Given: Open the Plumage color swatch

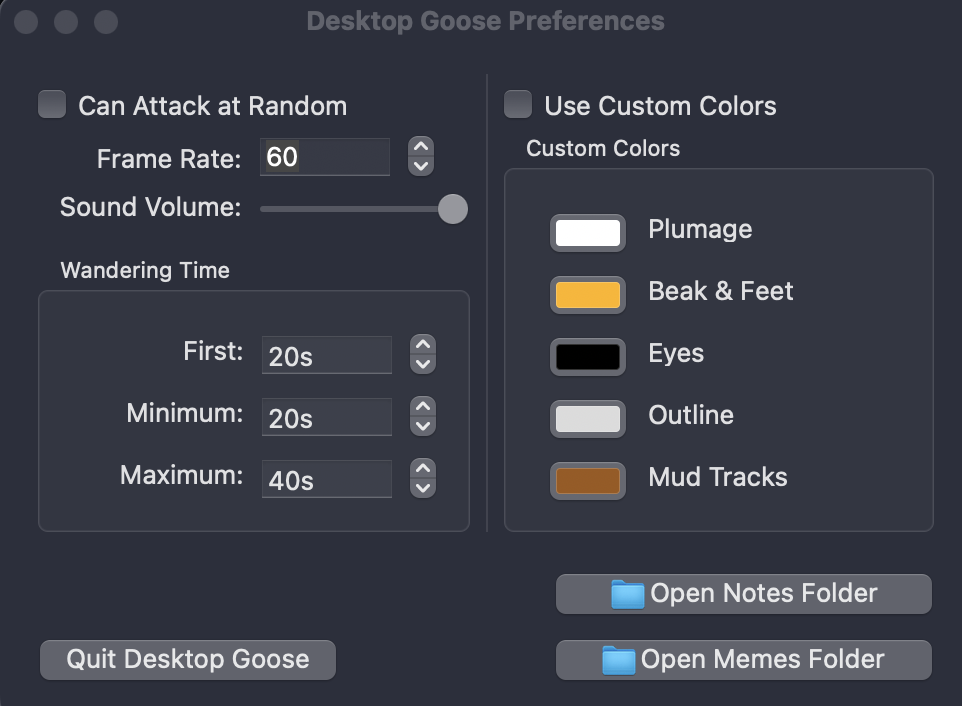Looking at the screenshot, I should coord(588,232).
